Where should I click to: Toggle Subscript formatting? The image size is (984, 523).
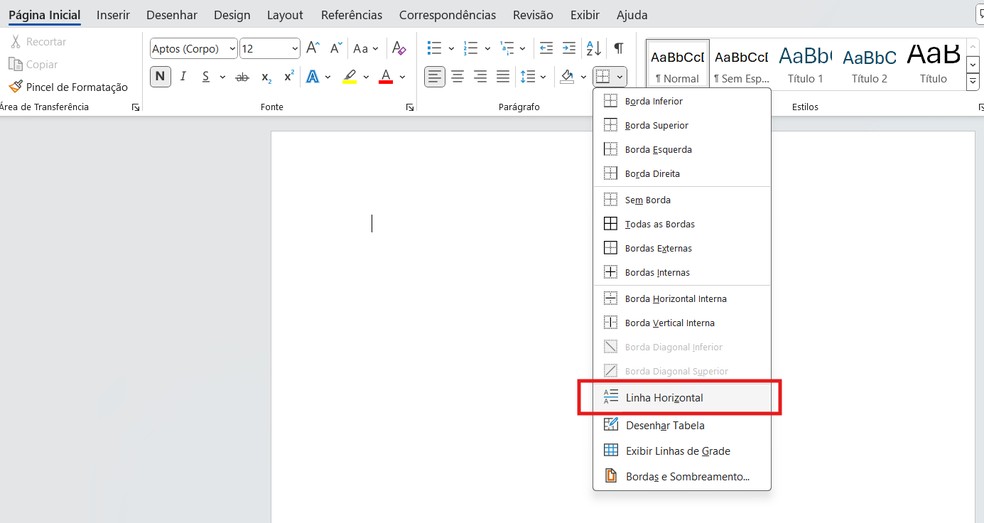pyautogui.click(x=266, y=77)
